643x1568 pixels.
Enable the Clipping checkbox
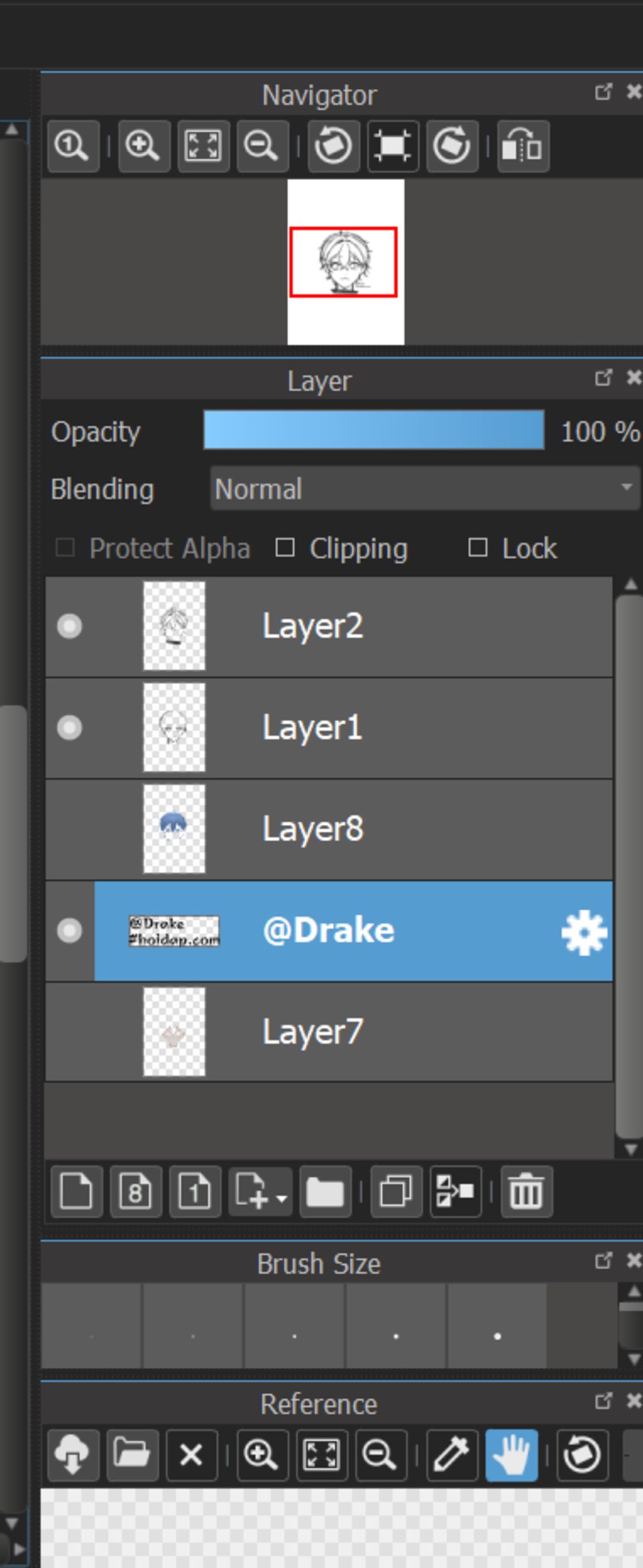286,548
